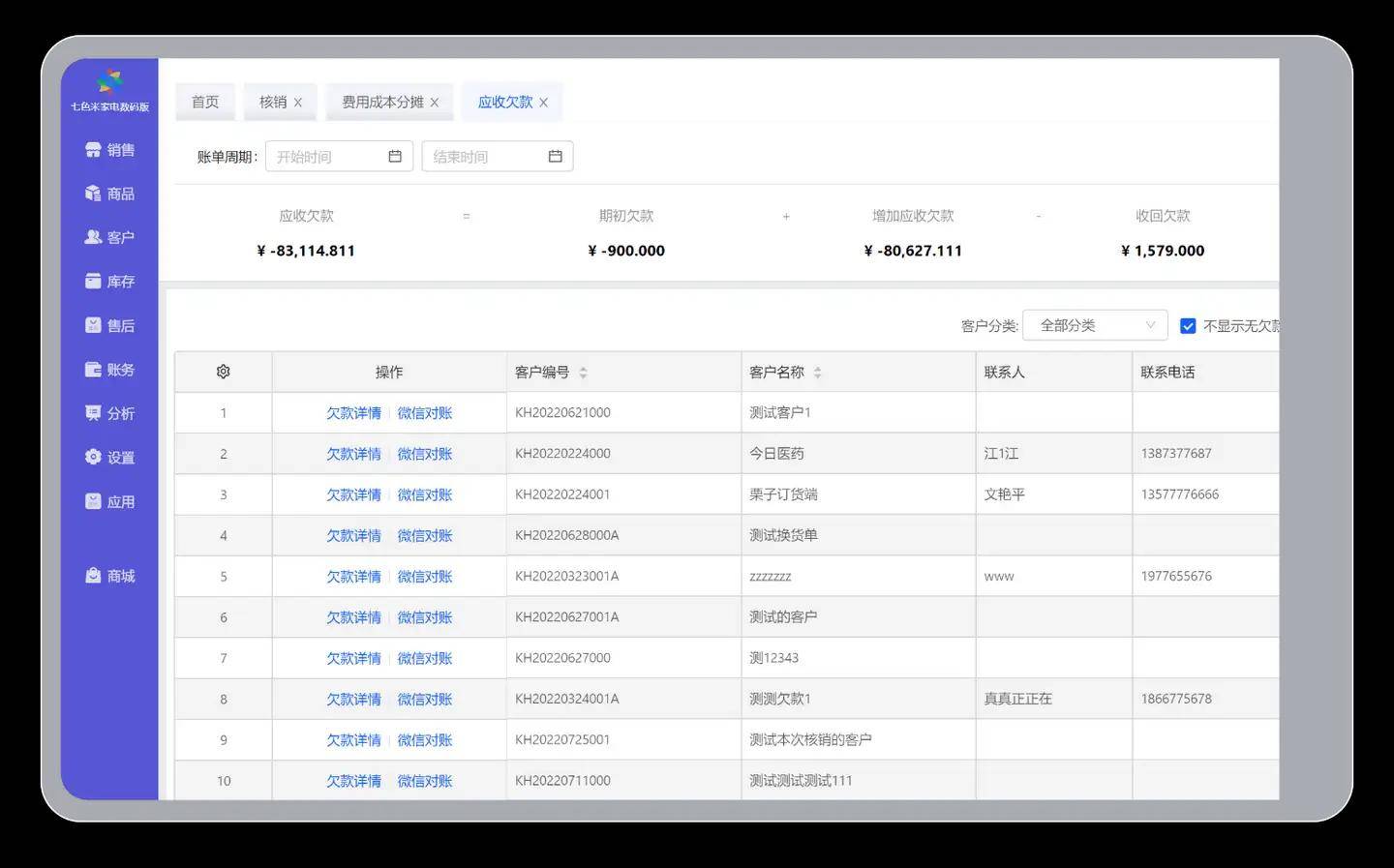Click the 开始时间 date input field
Viewport: 1394px width, 868px height.
(x=329, y=157)
